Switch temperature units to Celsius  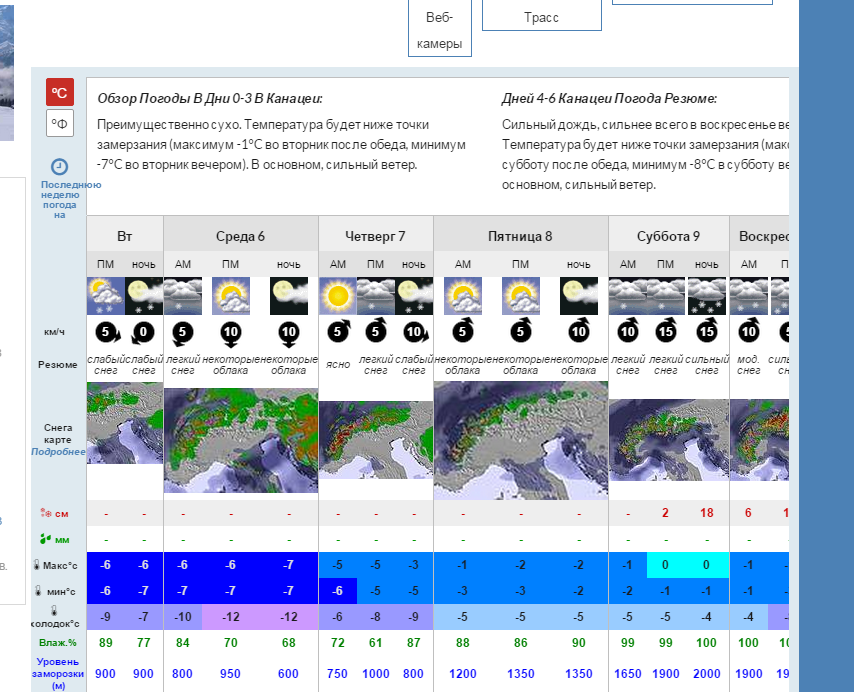[x=60, y=92]
